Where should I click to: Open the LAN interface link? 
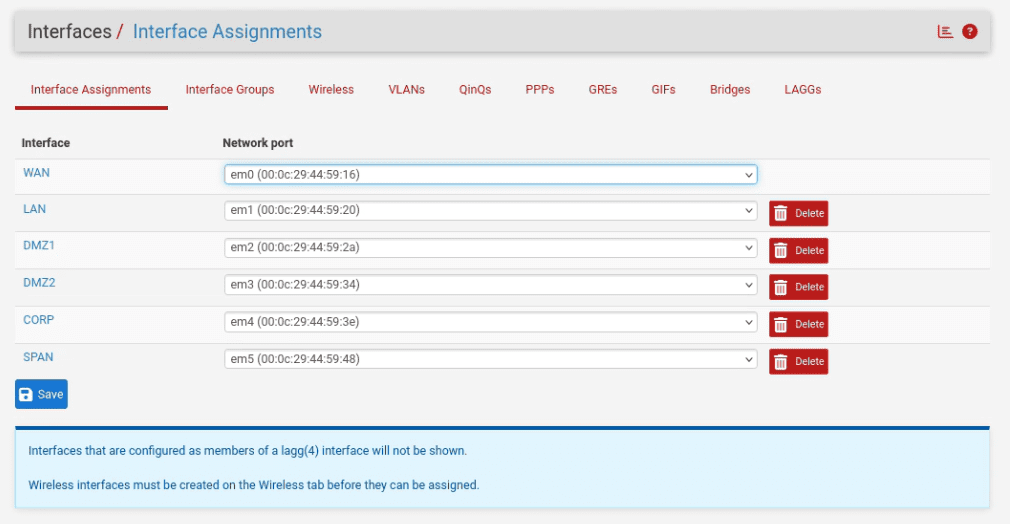pos(34,209)
